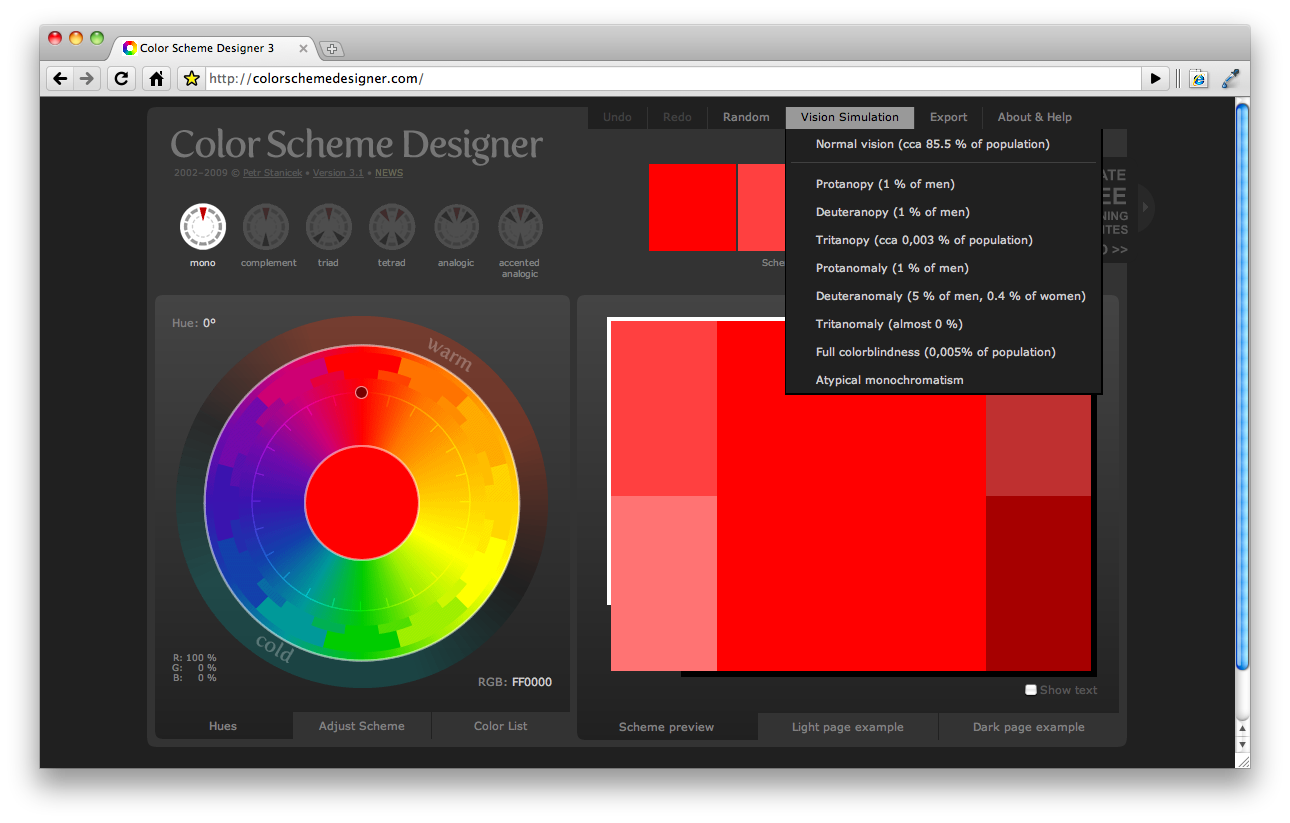Image resolution: width=1290 pixels, height=823 pixels.
Task: Select the analogic scheme icon
Action: tap(456, 227)
